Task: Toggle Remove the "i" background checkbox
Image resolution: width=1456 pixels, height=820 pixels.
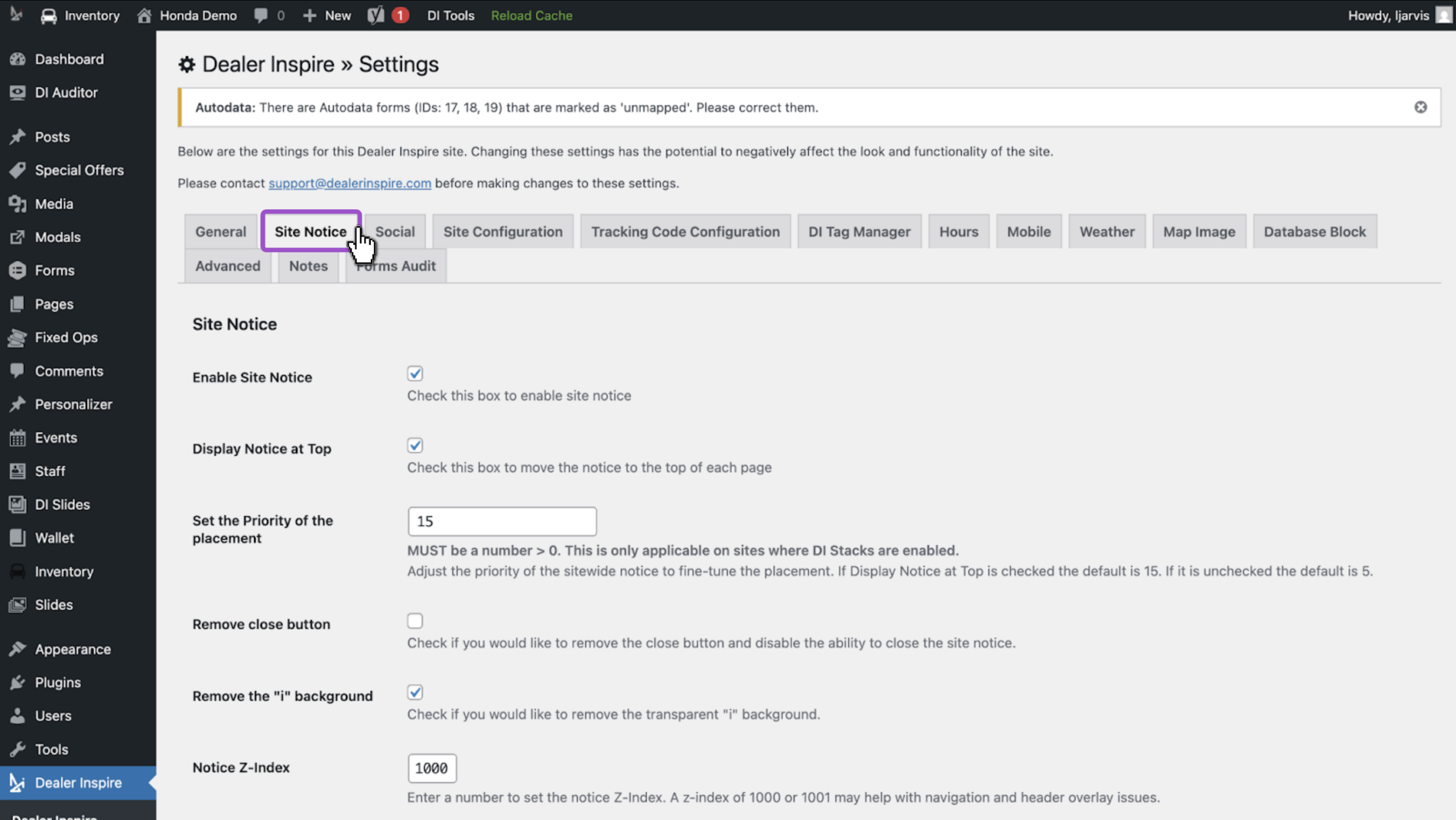Action: click(415, 692)
